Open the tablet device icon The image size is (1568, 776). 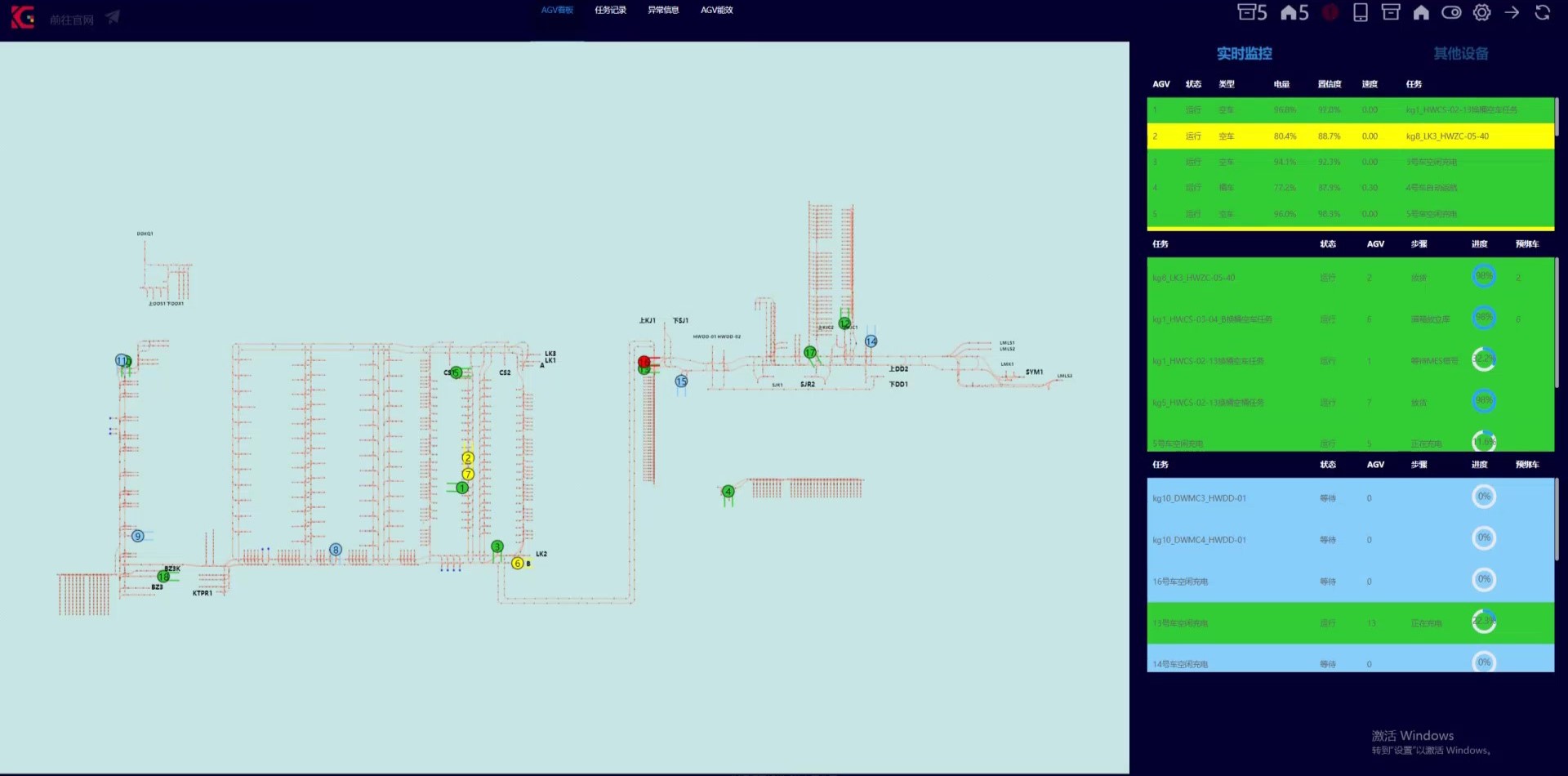(x=1360, y=12)
